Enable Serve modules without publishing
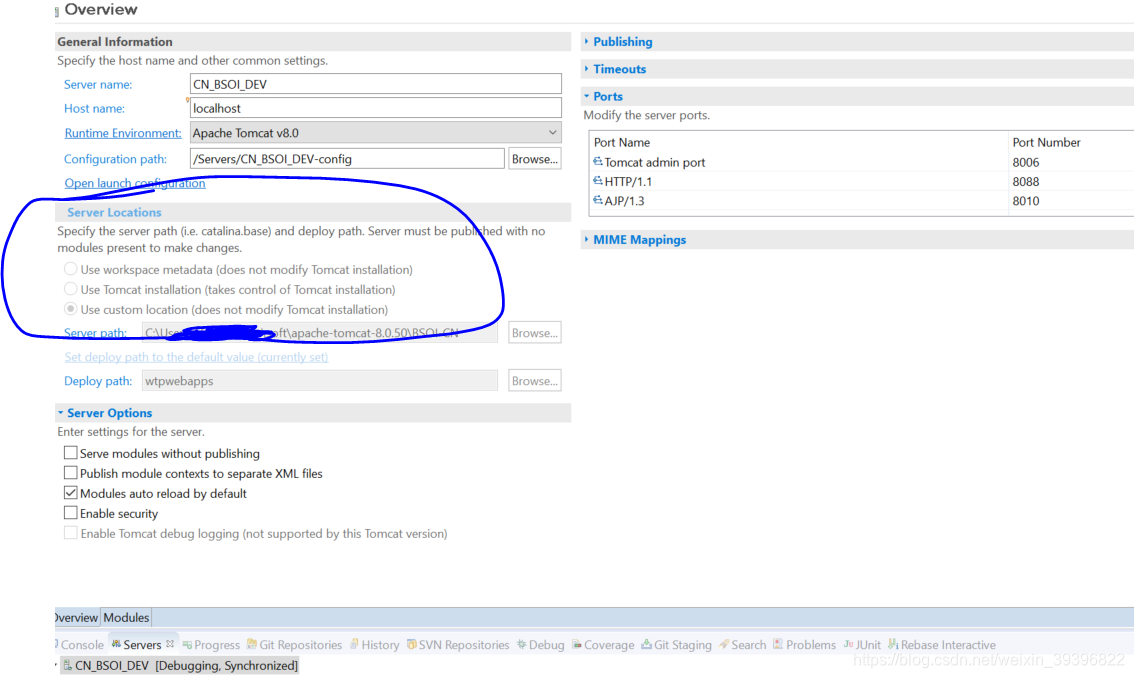The height and width of the screenshot is (678, 1134). (x=70, y=453)
